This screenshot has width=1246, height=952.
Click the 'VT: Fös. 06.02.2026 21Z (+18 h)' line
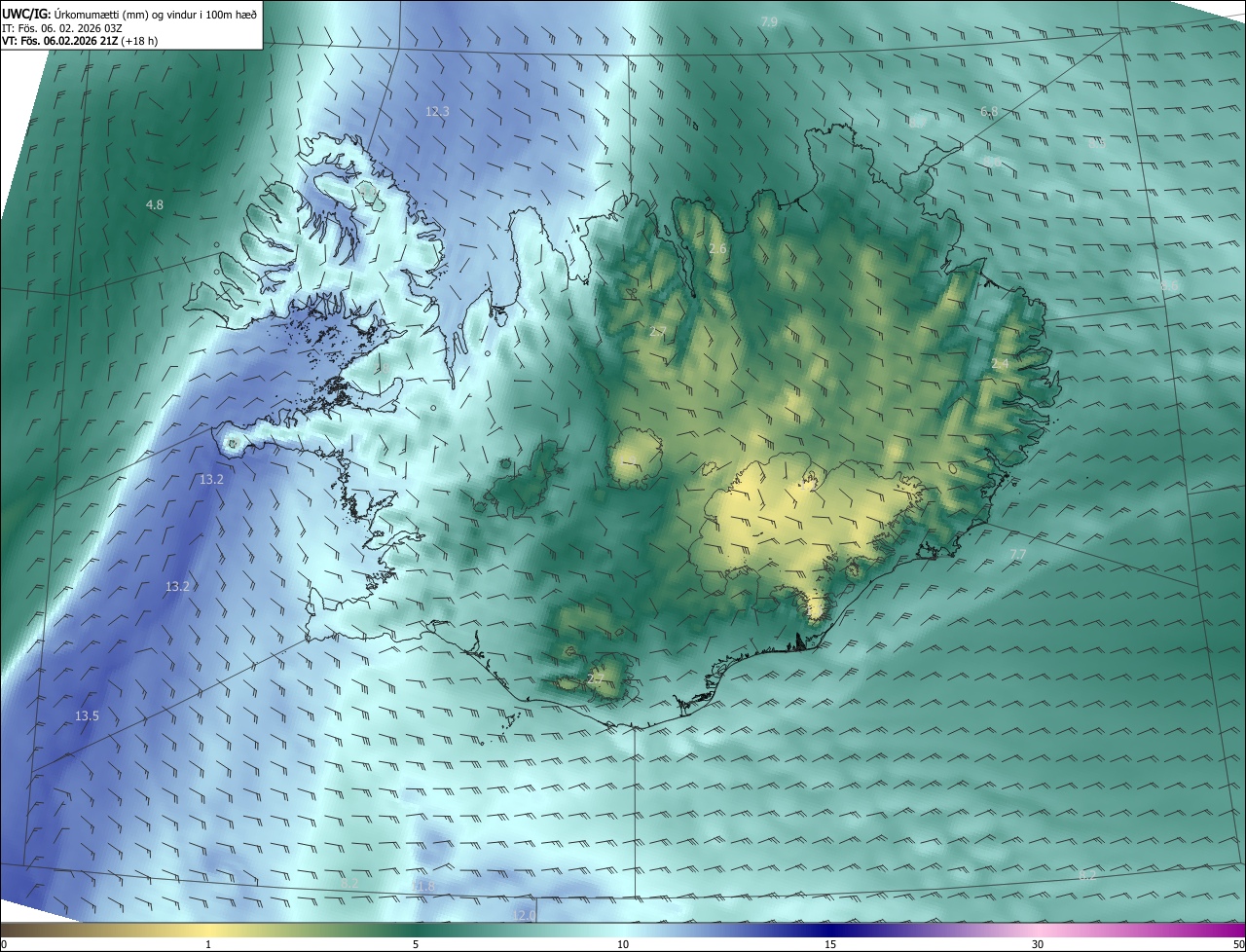point(80,41)
